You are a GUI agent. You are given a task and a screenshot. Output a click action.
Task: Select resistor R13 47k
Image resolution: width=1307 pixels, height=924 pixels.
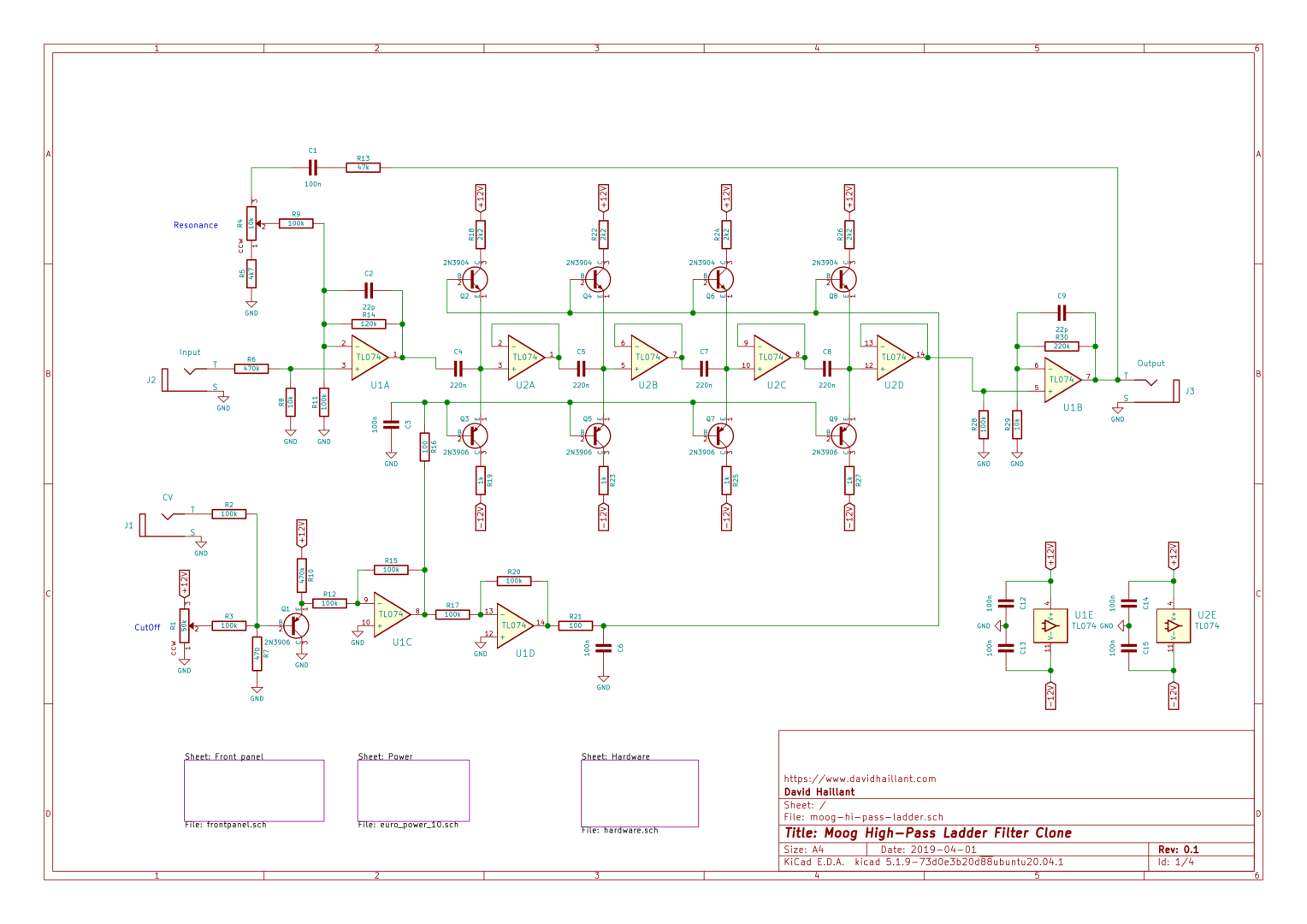pos(364,168)
